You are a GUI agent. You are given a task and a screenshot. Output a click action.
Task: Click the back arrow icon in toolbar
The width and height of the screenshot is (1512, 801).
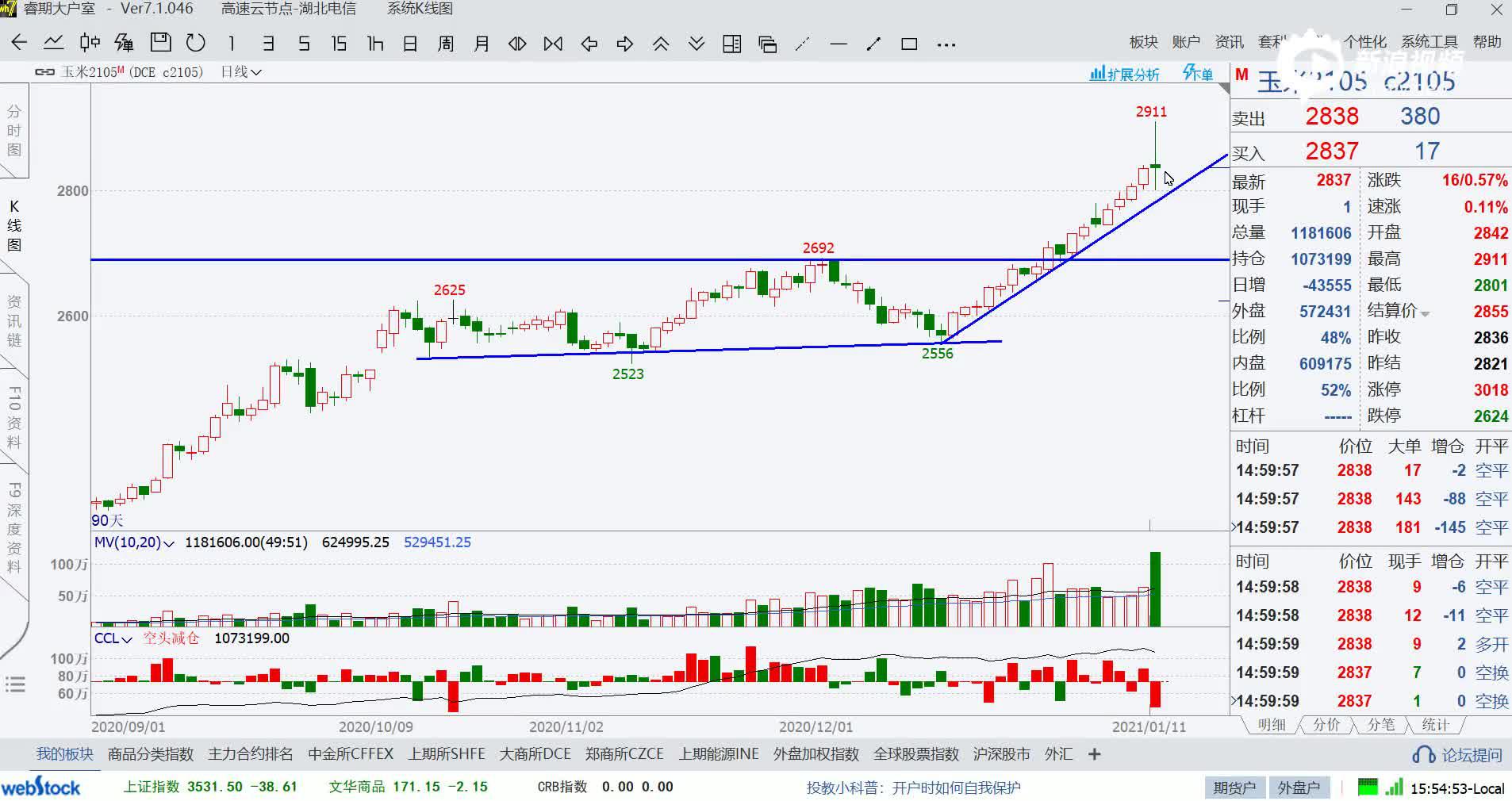pos(19,43)
